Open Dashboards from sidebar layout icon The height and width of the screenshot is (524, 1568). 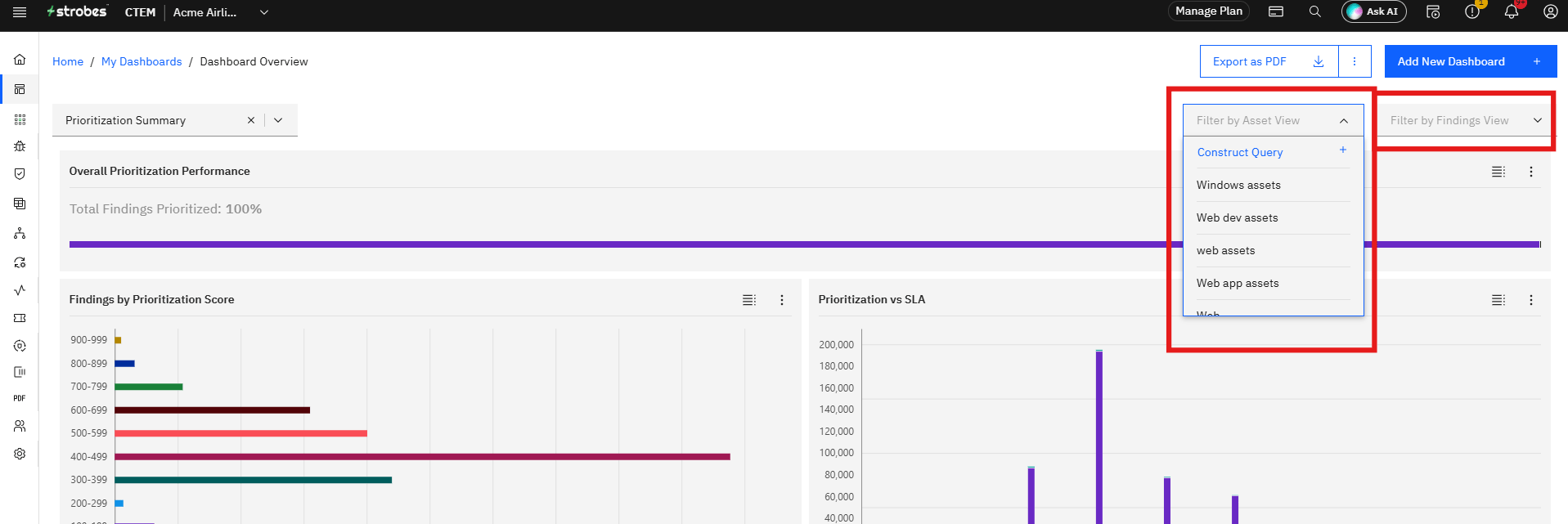(20, 89)
